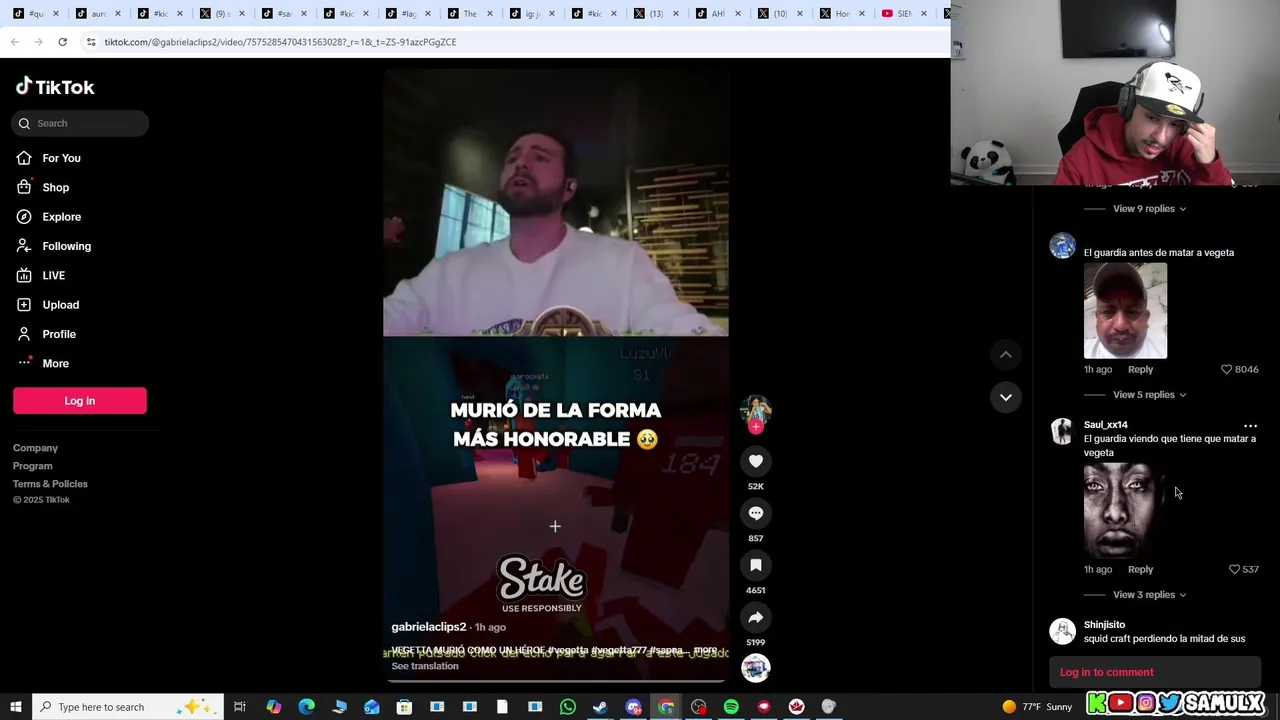The image size is (1280, 720).
Task: Click the browser back arrow
Action: tap(14, 42)
